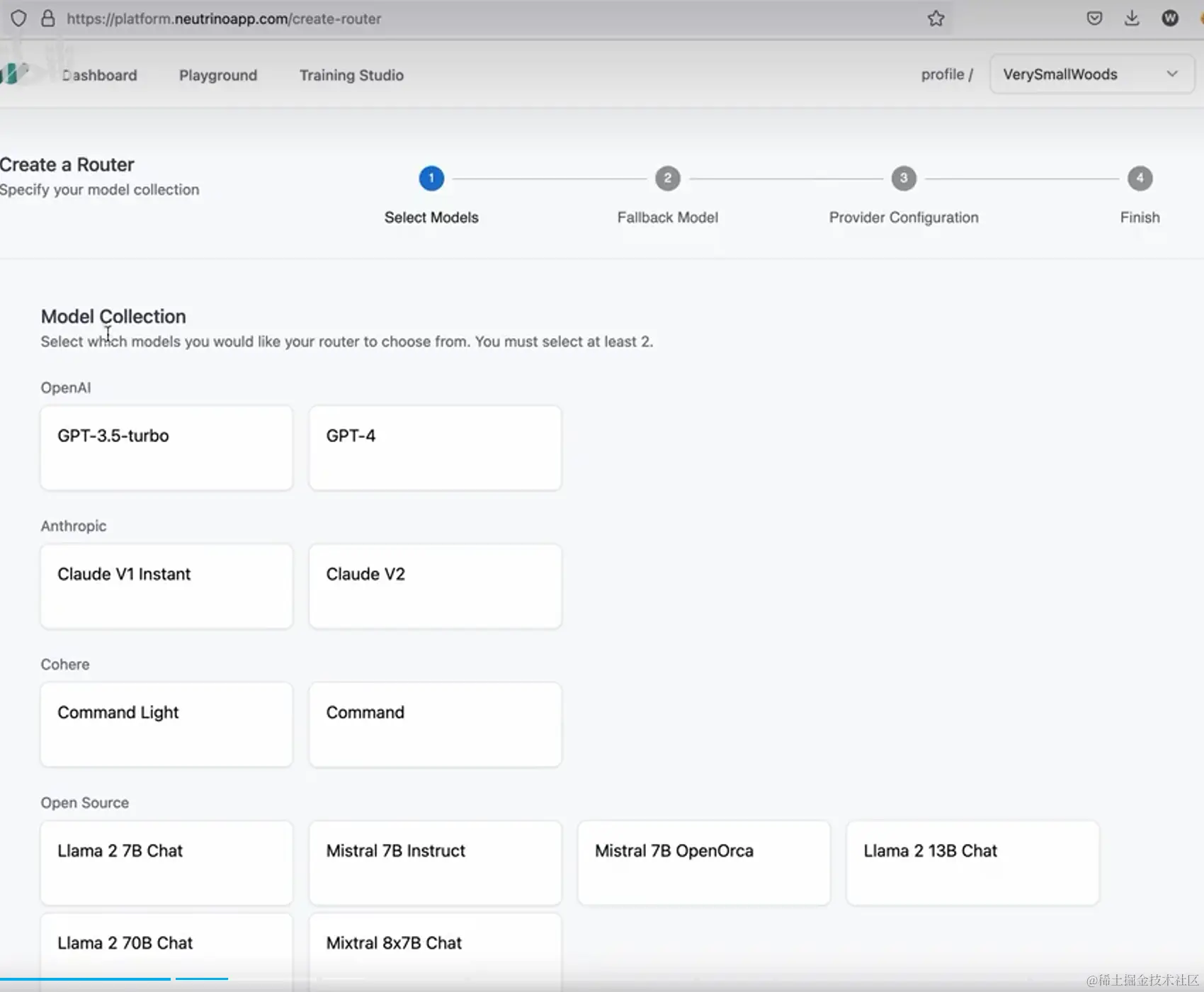Screen dimensions: 1204x992
Task: Switch to the Training Studio tab
Action: pos(351,75)
